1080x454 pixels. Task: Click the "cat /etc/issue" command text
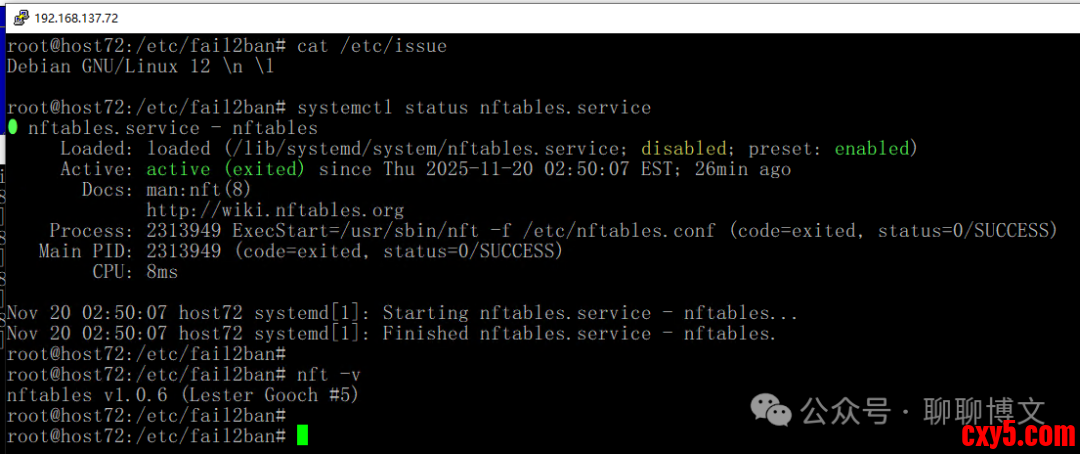pyautogui.click(x=372, y=46)
